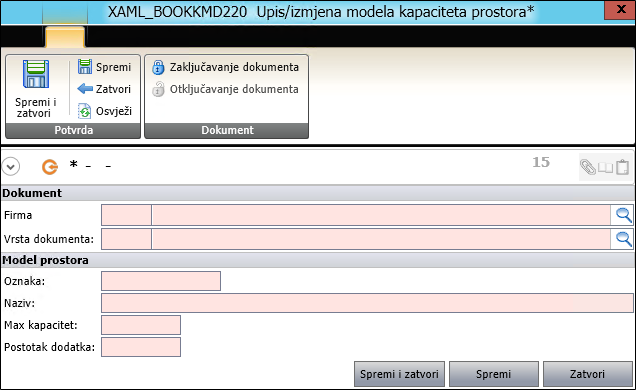This screenshot has height=390, width=636.
Task: Click the Osvježi refresh icon
Action: point(84,111)
